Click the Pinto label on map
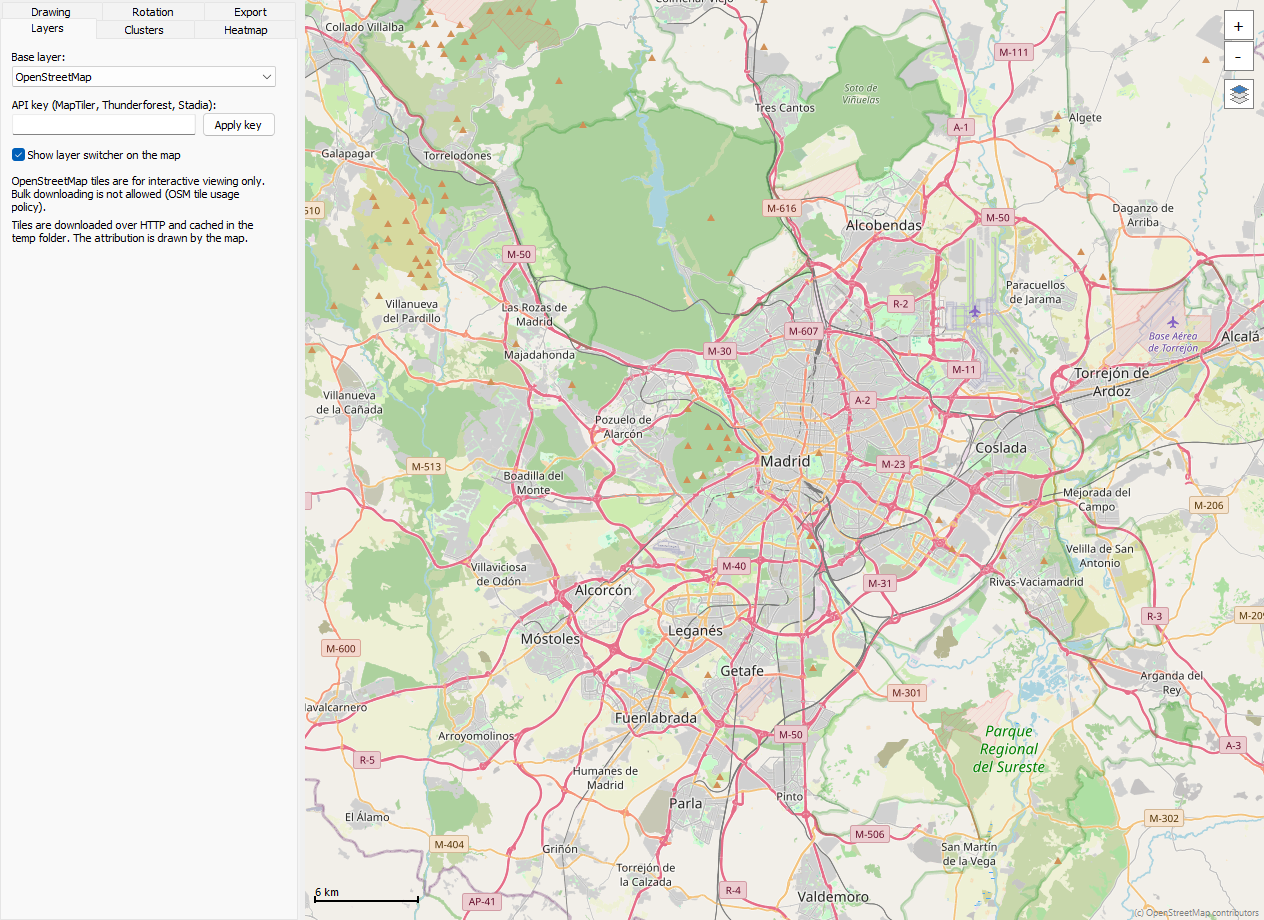The height and width of the screenshot is (920, 1264). tap(789, 796)
